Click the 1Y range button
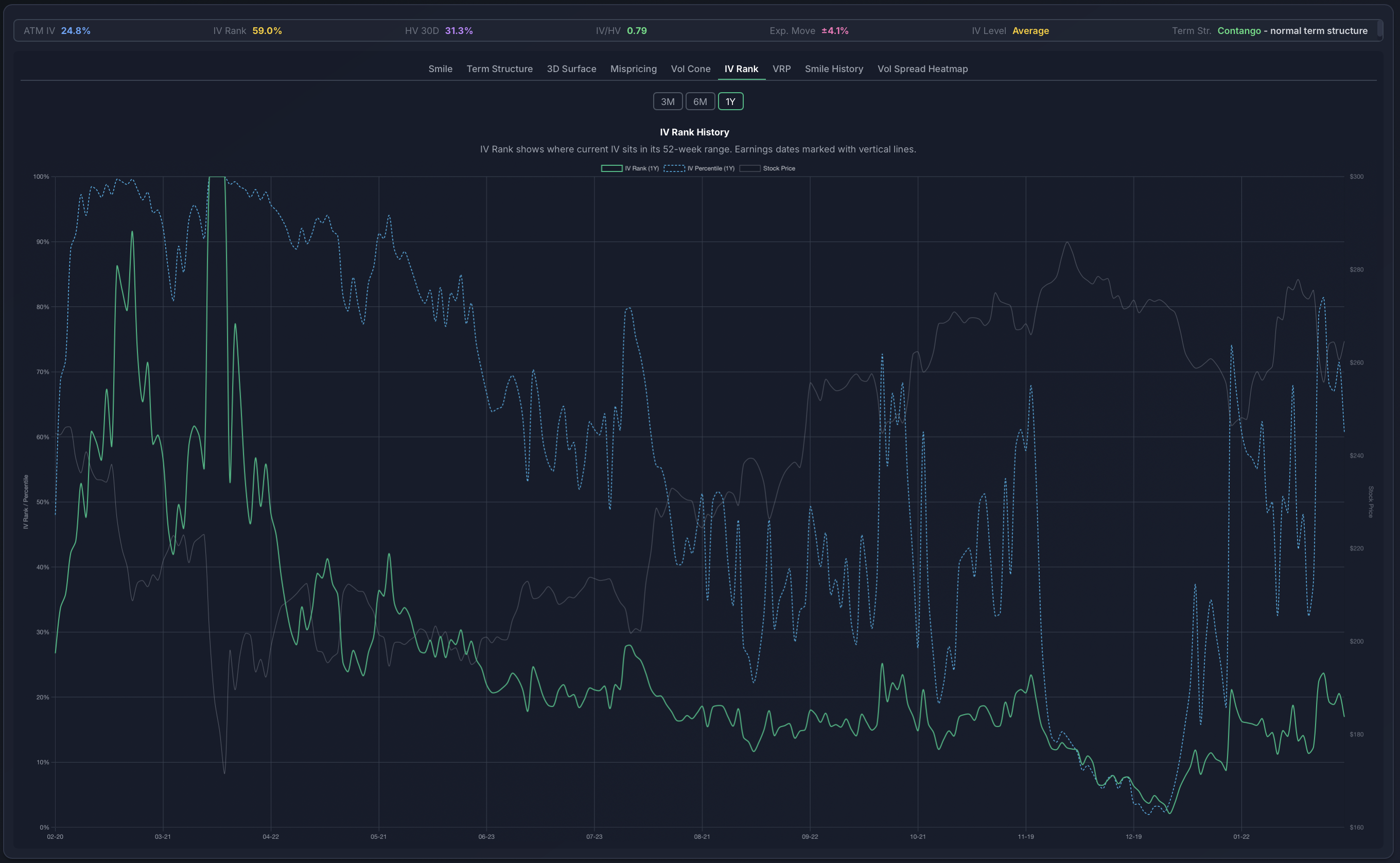 tap(731, 101)
